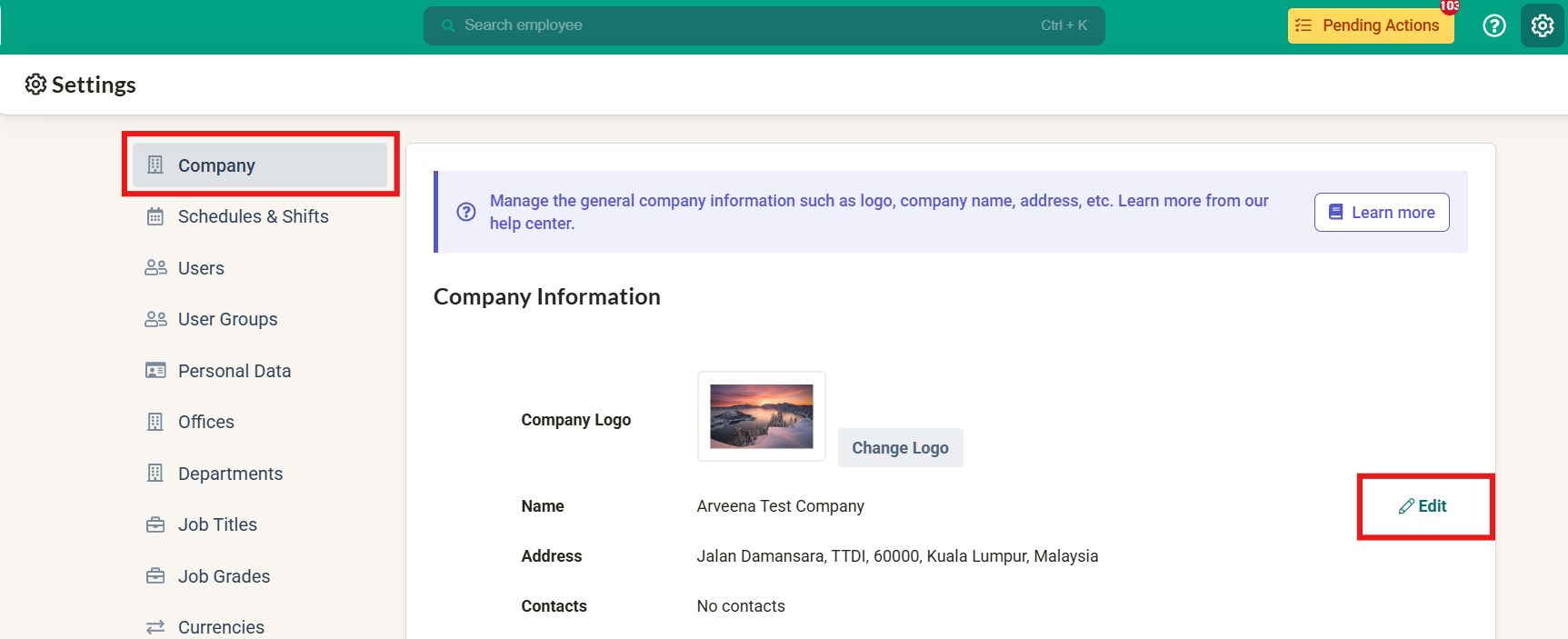1568x639 pixels.
Task: Click the info circle icon in banner
Action: click(466, 212)
